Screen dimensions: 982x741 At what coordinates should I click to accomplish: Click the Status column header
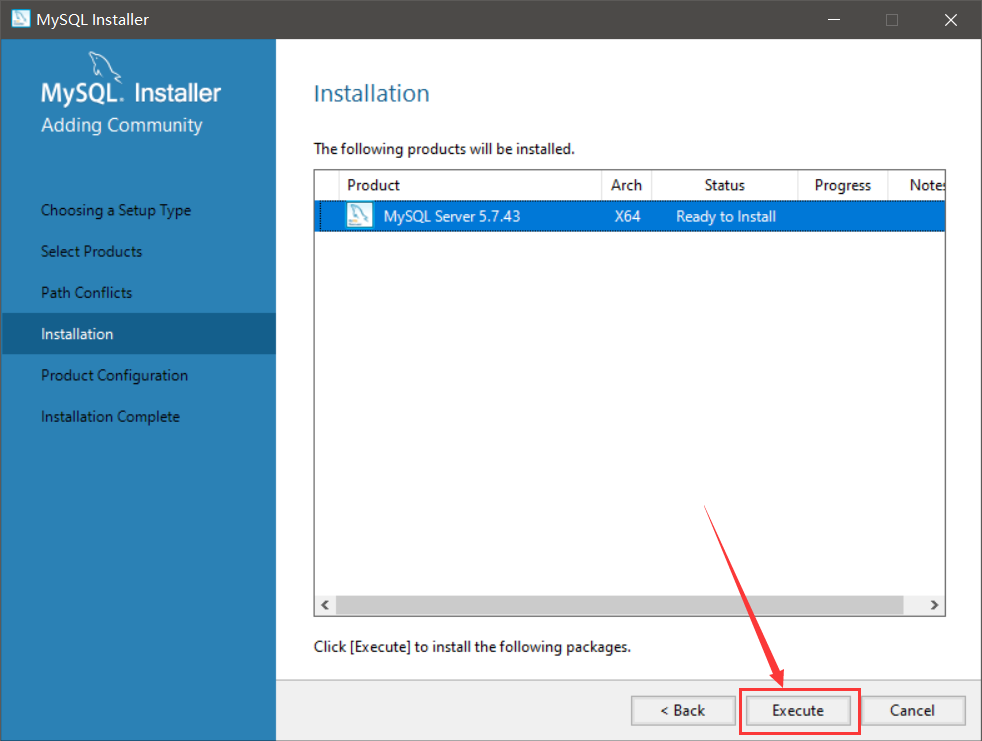[x=725, y=185]
